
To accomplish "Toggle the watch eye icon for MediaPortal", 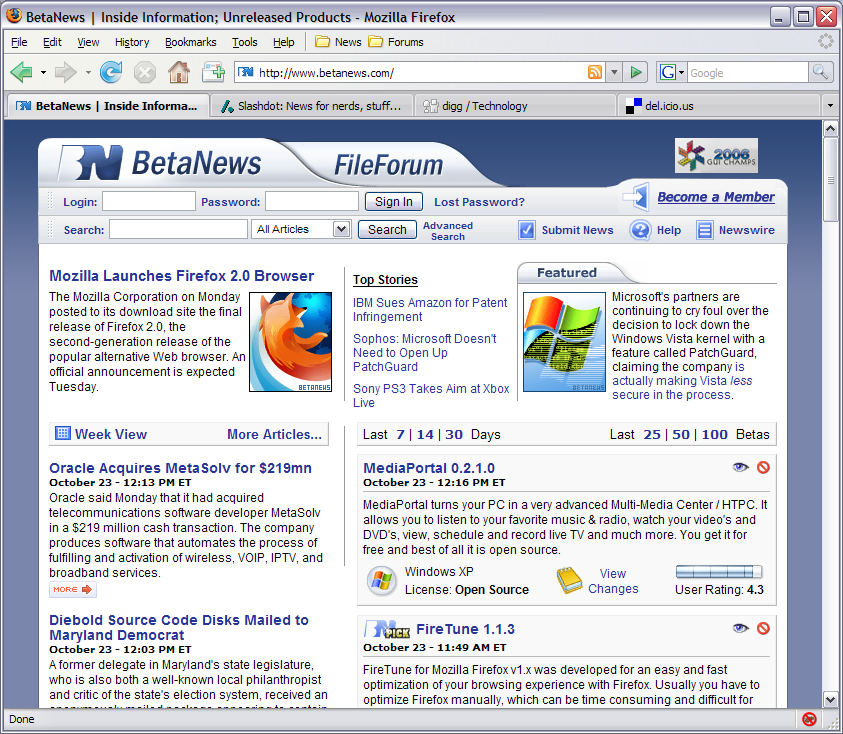I will [x=740, y=467].
